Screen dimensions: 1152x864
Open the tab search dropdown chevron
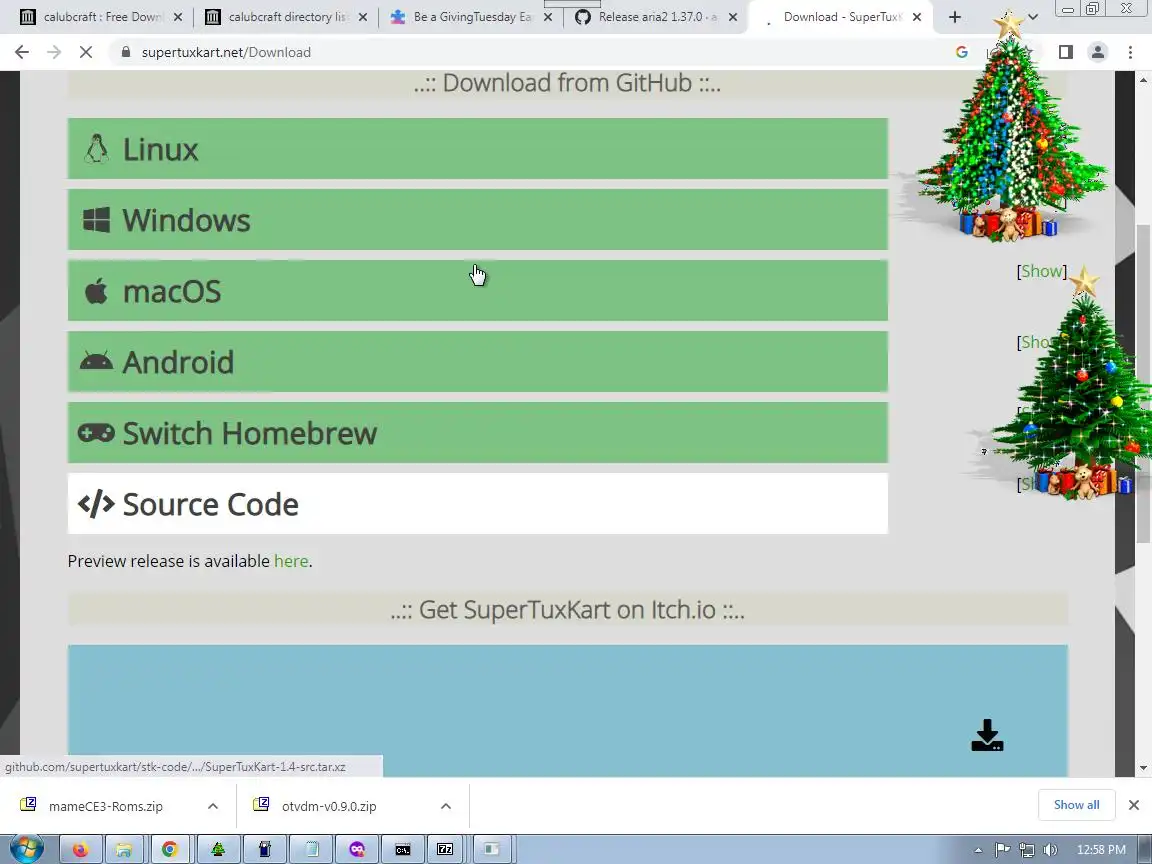click(1033, 17)
